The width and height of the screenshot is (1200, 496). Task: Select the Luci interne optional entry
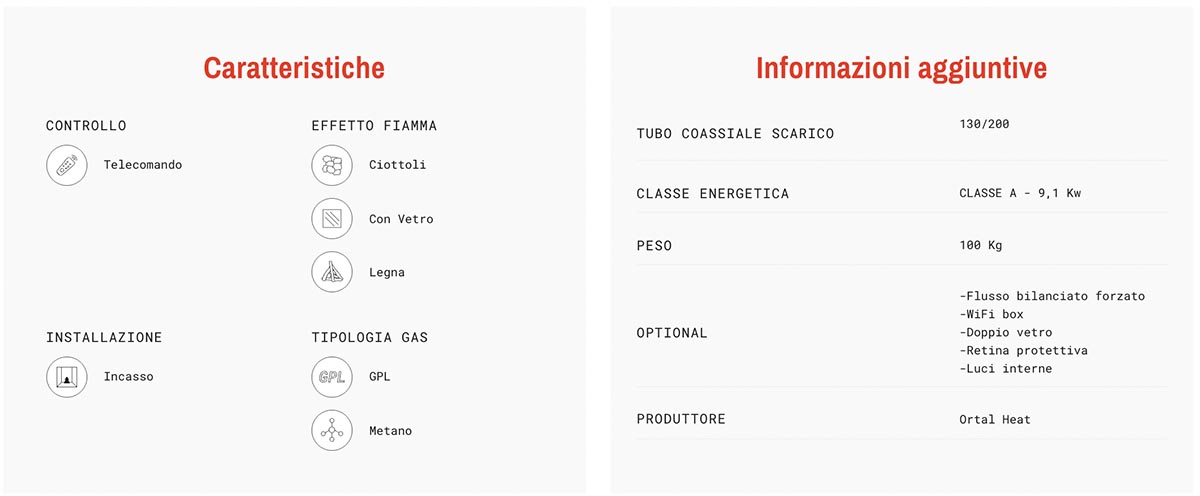1006,369
